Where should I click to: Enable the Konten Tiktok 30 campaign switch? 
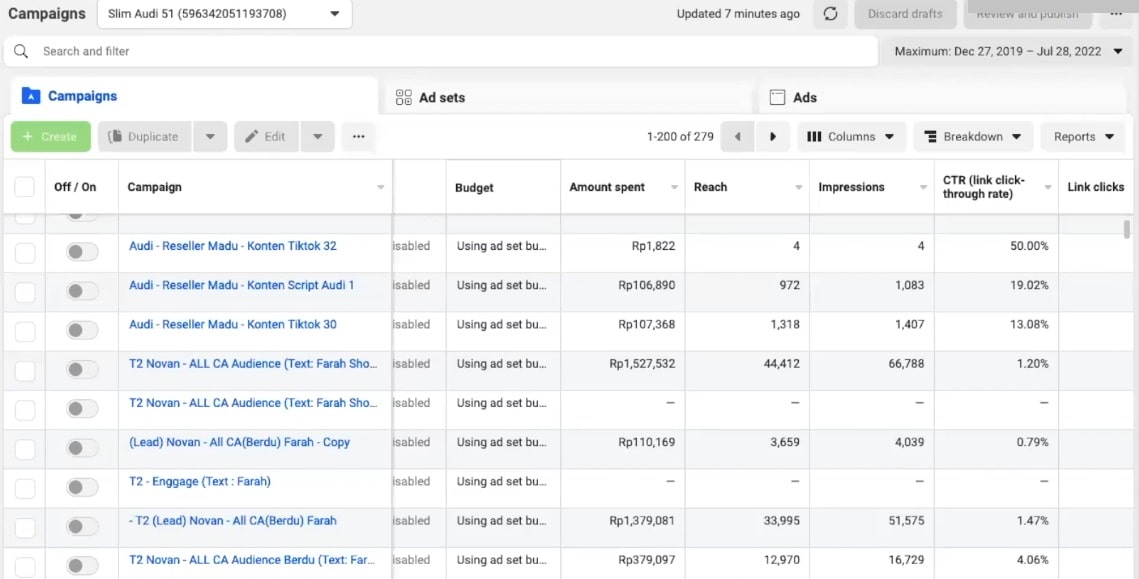(81, 331)
